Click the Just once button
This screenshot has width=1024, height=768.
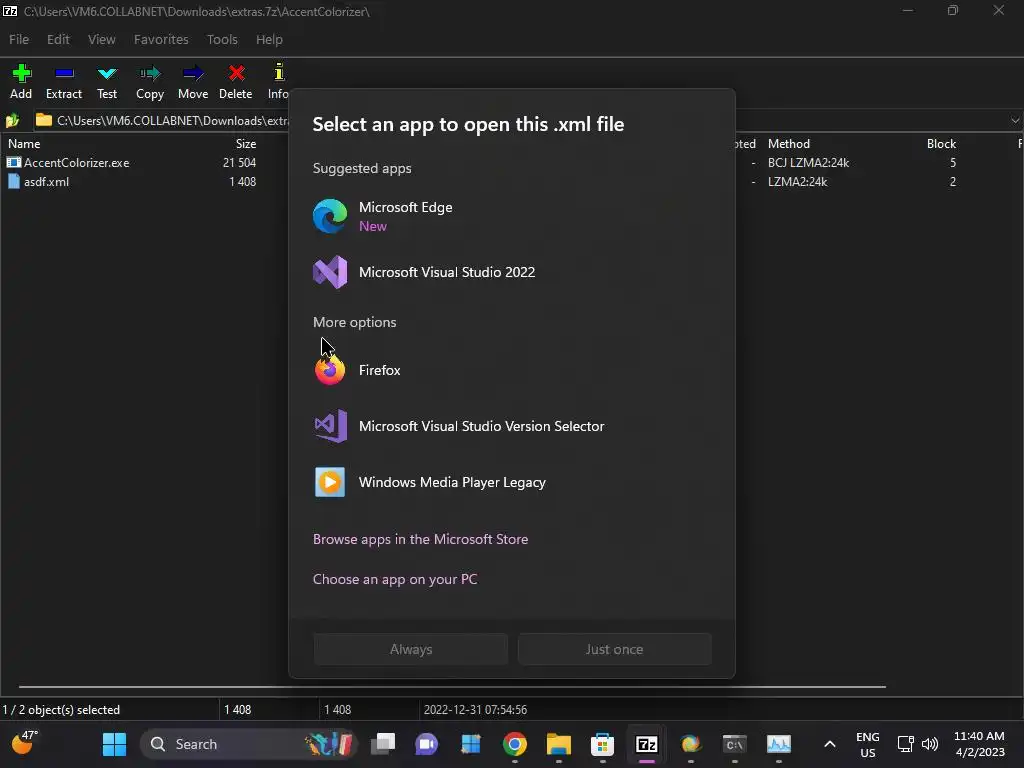[615, 649]
